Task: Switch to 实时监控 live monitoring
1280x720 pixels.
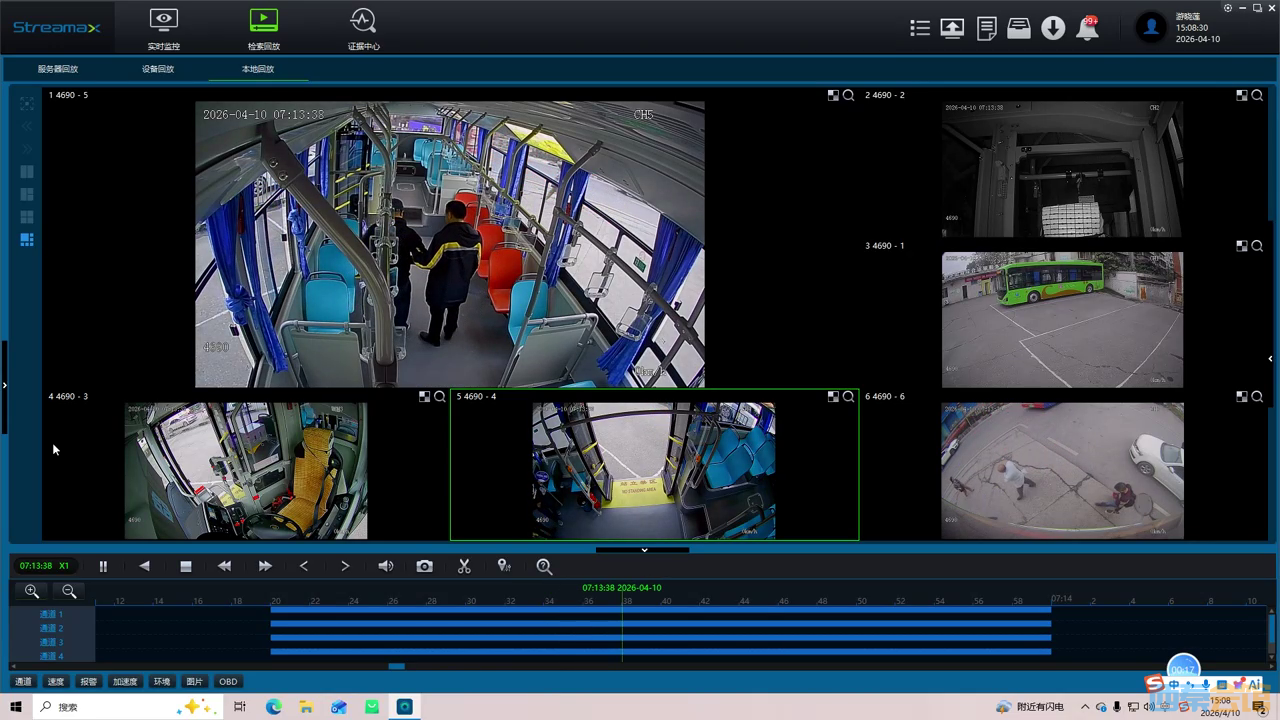Action: click(x=163, y=29)
